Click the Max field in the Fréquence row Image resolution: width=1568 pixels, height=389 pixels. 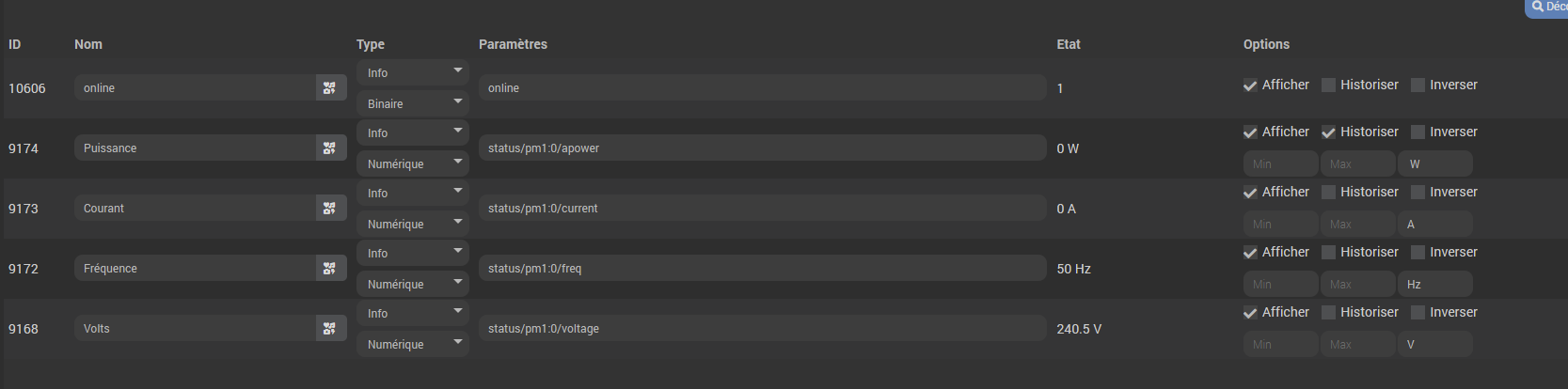click(x=1357, y=285)
